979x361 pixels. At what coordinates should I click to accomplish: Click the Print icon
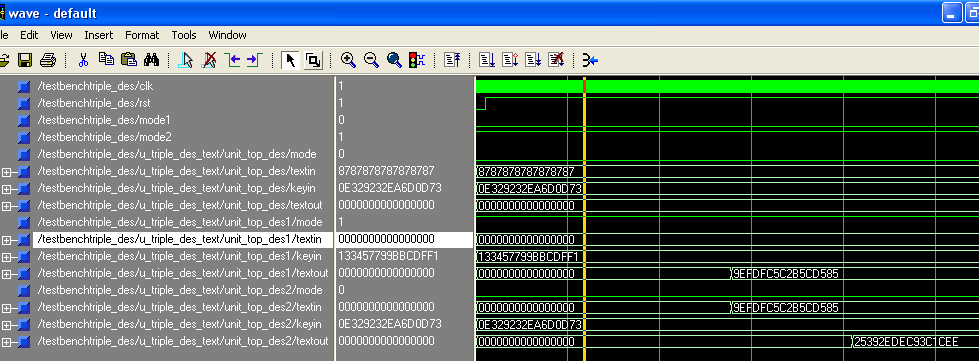(x=48, y=60)
